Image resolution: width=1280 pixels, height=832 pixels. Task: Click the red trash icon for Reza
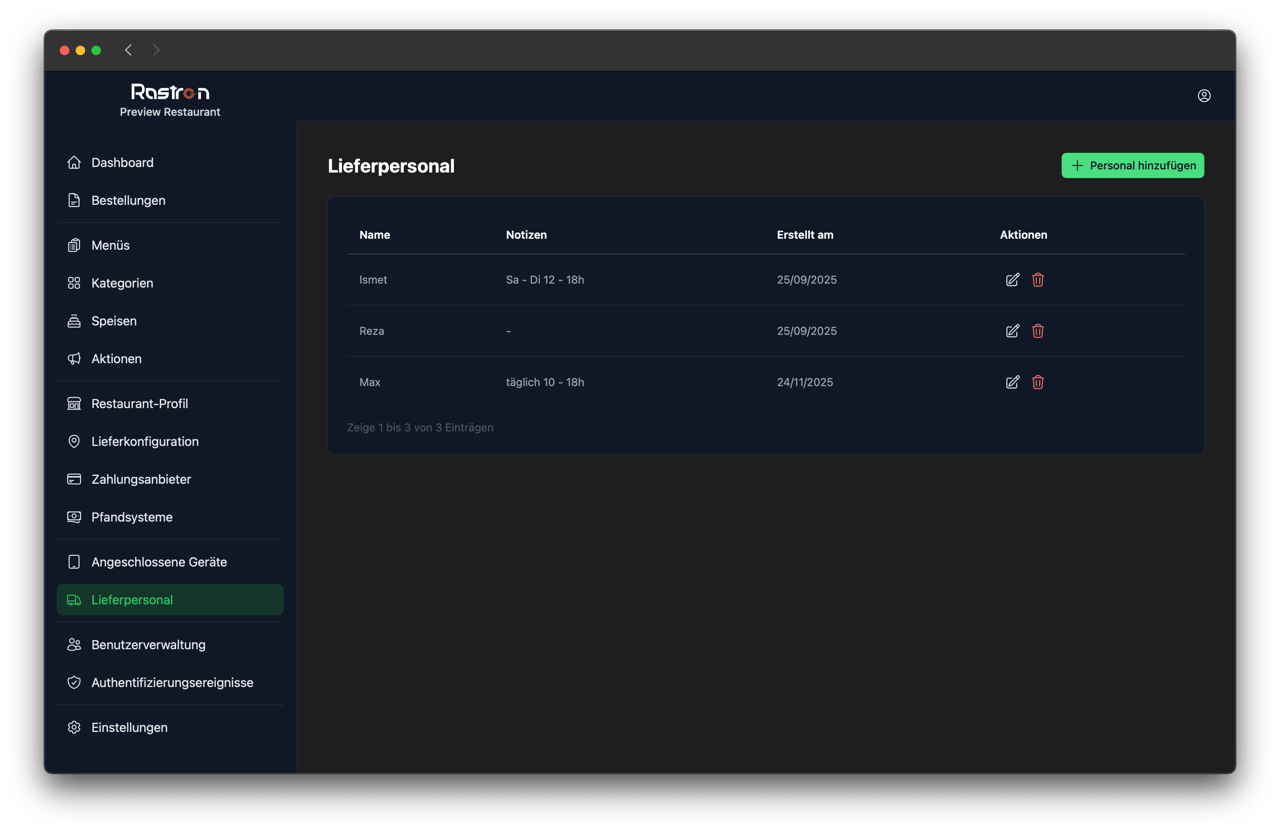click(x=1038, y=331)
